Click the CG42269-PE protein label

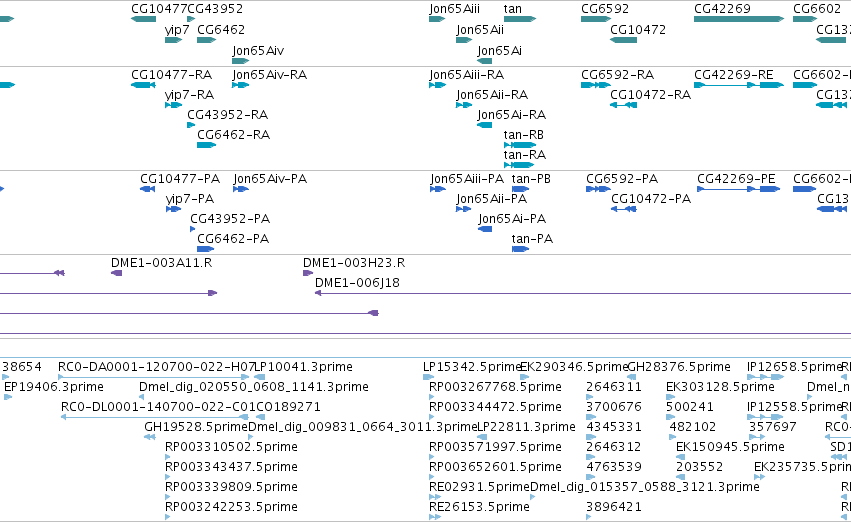(x=736, y=179)
